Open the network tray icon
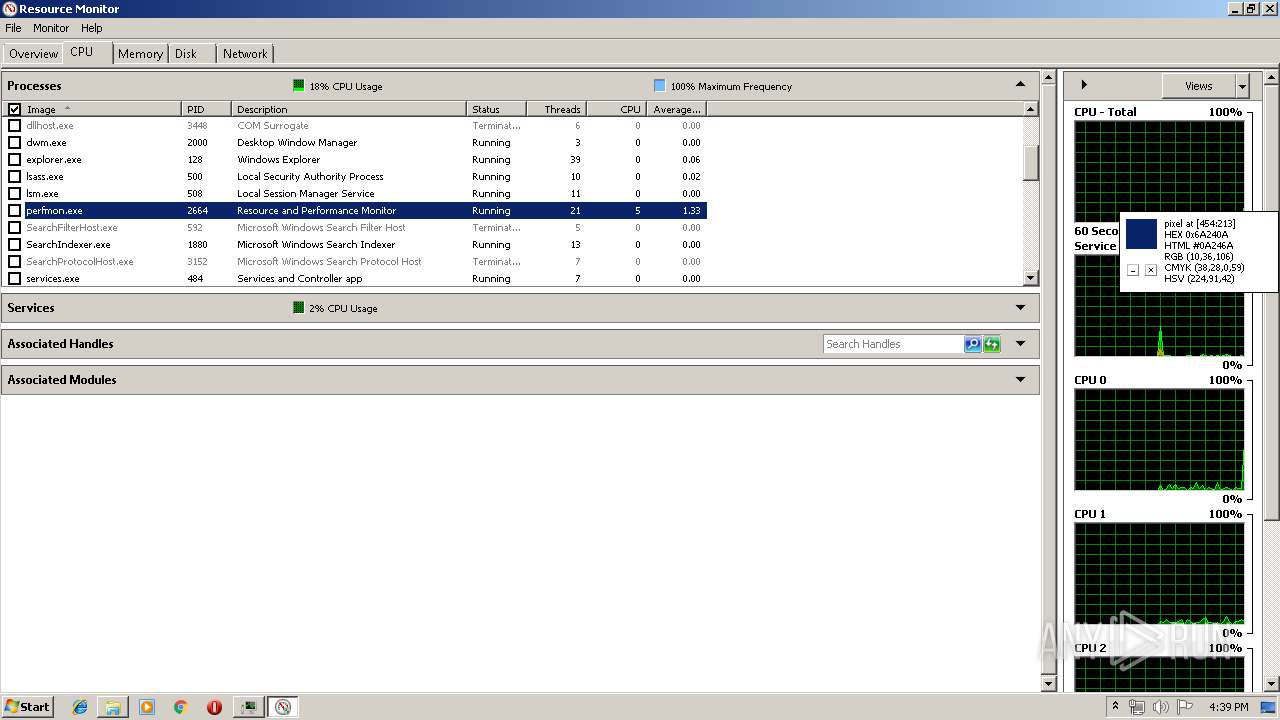Image resolution: width=1280 pixels, height=720 pixels. [x=1137, y=707]
